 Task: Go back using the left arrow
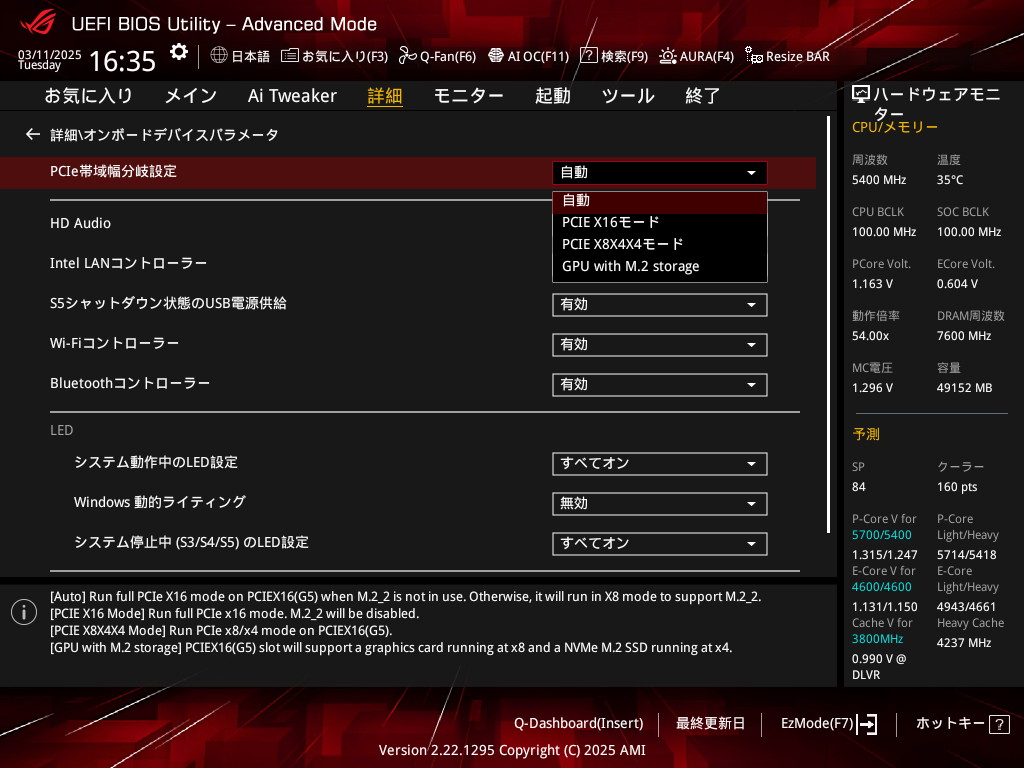click(x=33, y=135)
